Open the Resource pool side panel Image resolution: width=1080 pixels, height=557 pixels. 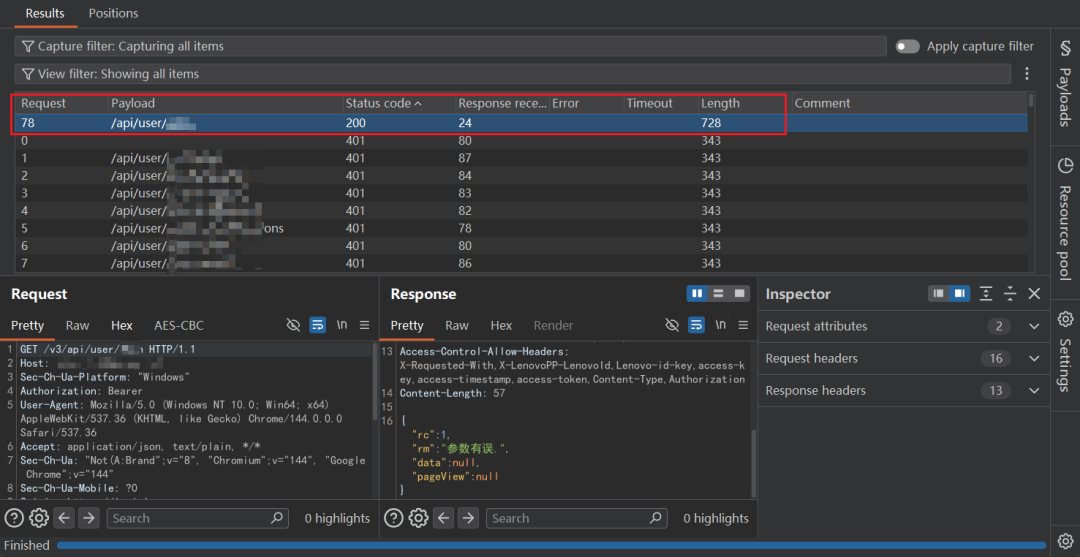[1065, 219]
